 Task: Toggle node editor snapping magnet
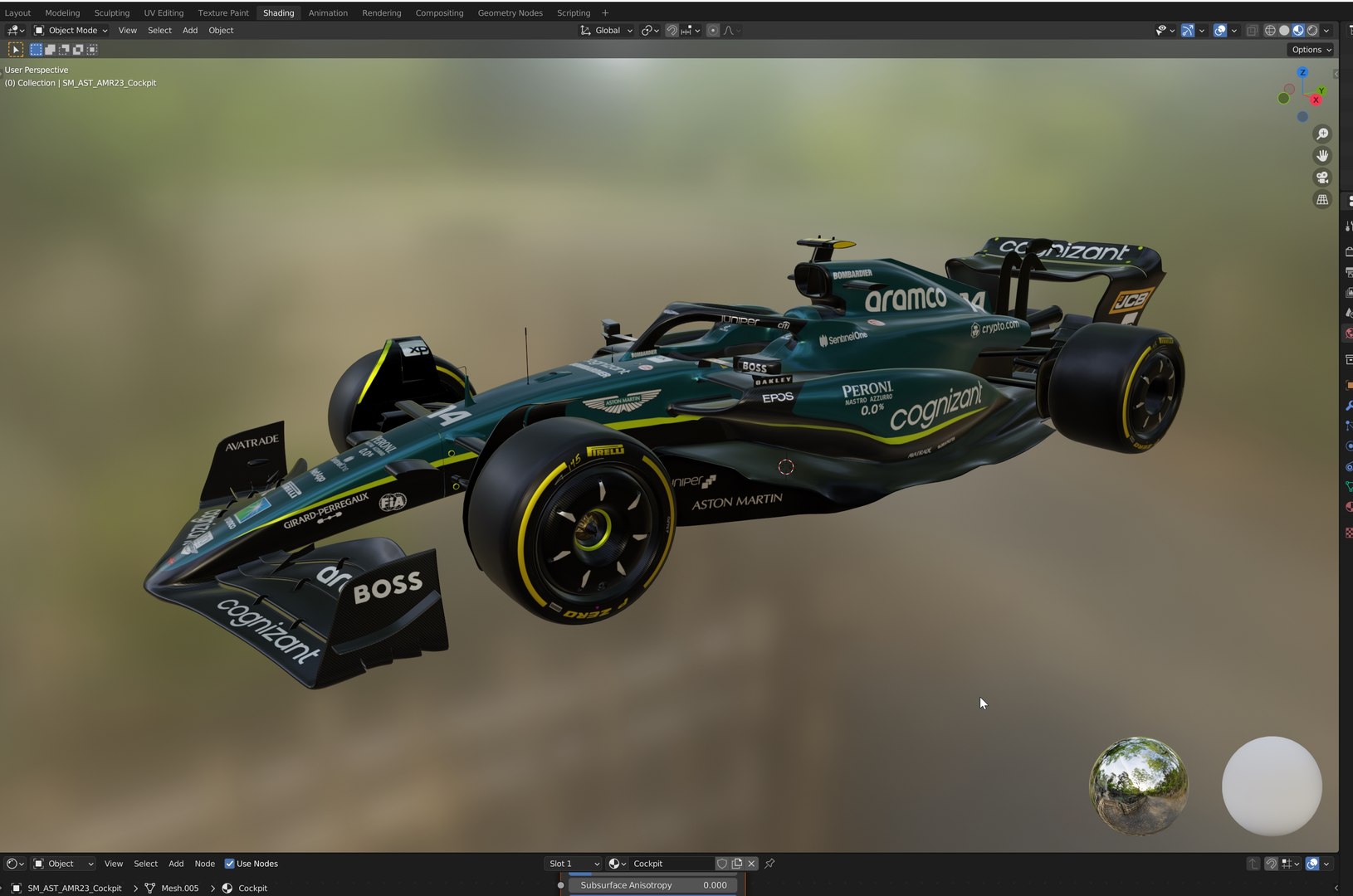click(1271, 864)
